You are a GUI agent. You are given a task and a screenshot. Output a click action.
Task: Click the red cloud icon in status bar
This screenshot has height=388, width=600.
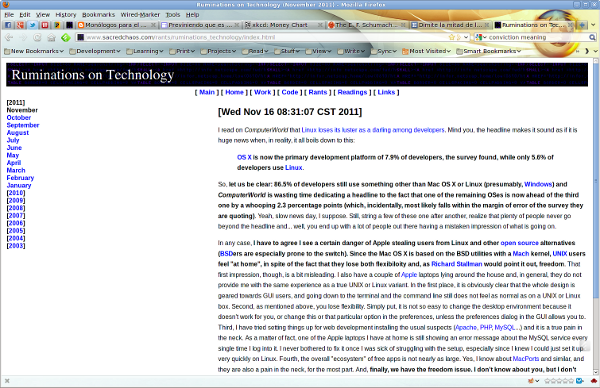[x=593, y=381]
